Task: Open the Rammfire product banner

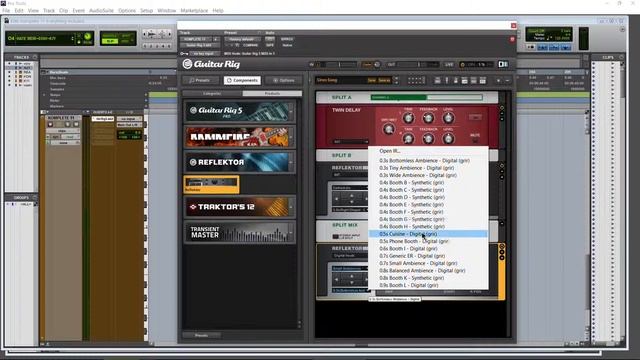Action: pyautogui.click(x=240, y=137)
